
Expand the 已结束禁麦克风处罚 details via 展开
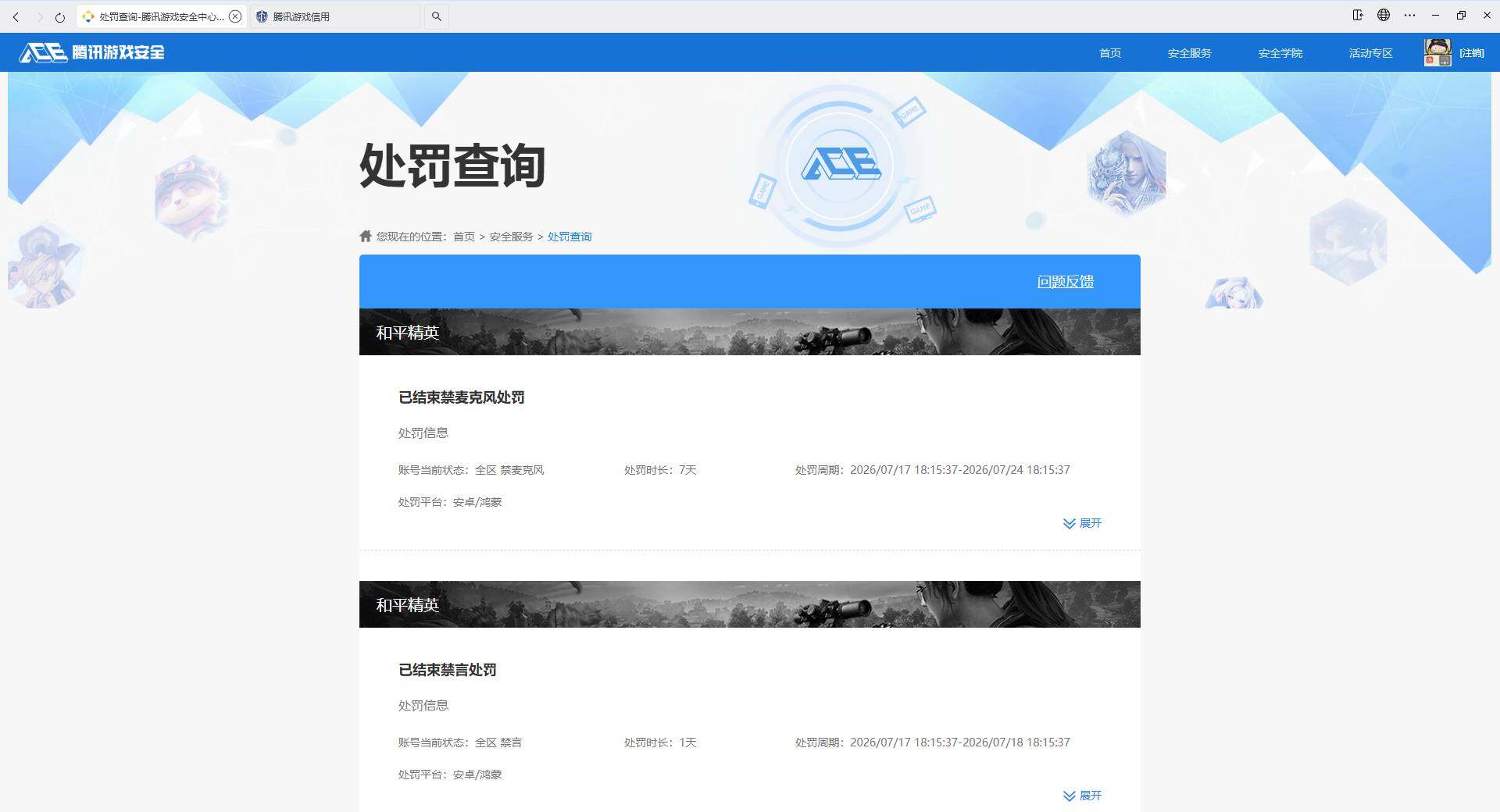[1083, 523]
